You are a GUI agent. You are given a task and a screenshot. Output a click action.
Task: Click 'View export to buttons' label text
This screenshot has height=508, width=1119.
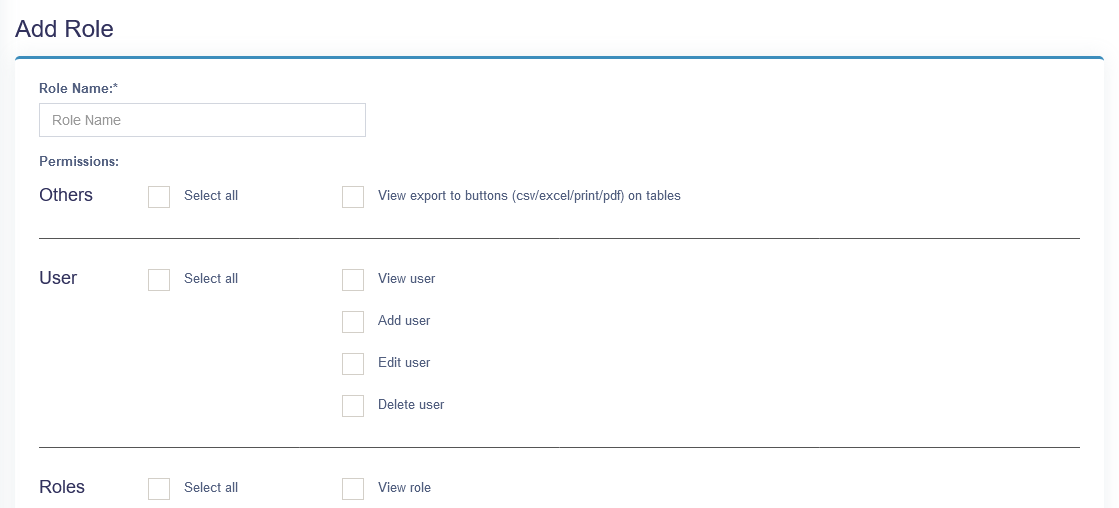(529, 196)
